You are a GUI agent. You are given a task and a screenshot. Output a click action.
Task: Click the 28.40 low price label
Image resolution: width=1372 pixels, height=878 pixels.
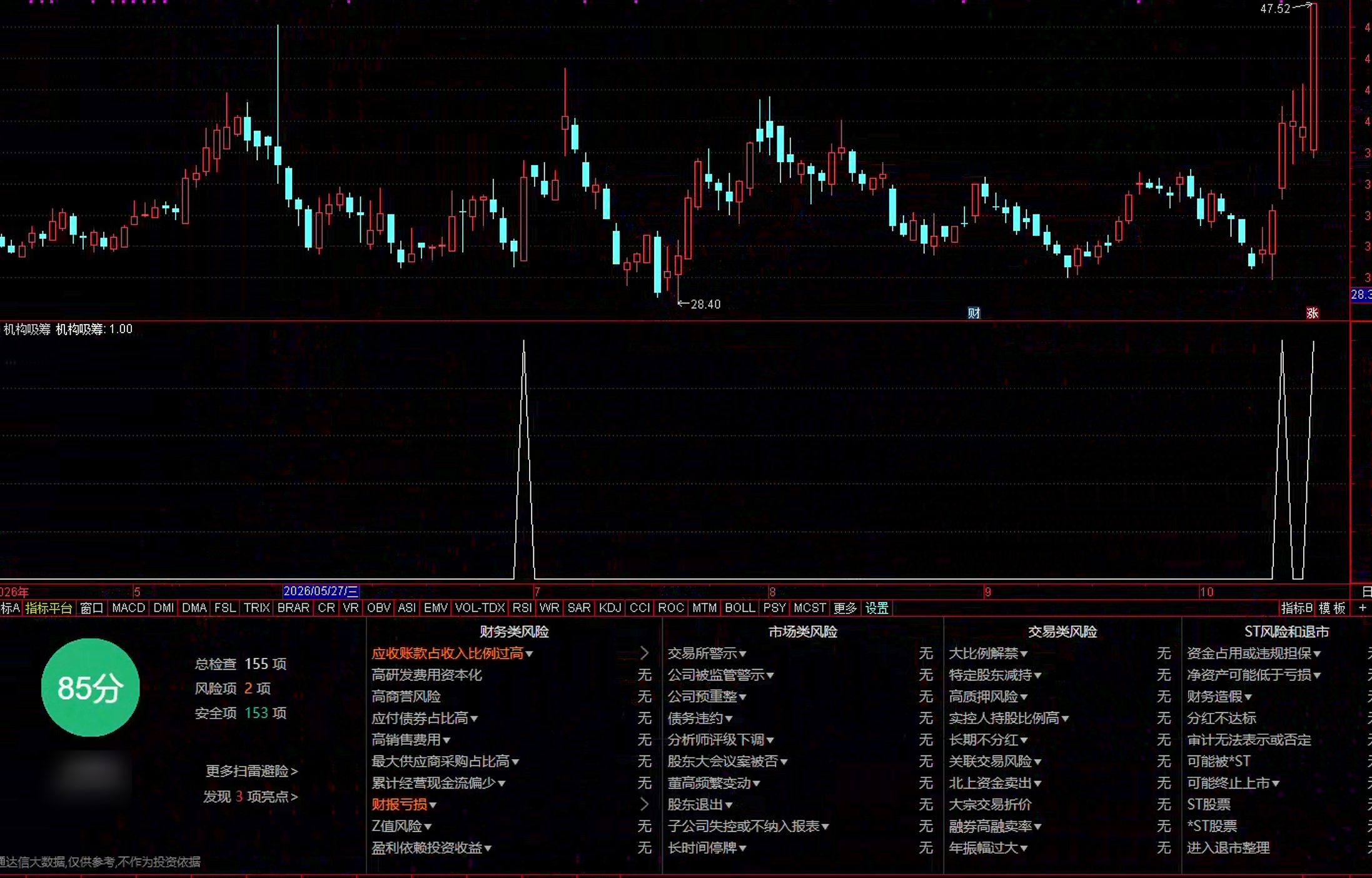706,304
